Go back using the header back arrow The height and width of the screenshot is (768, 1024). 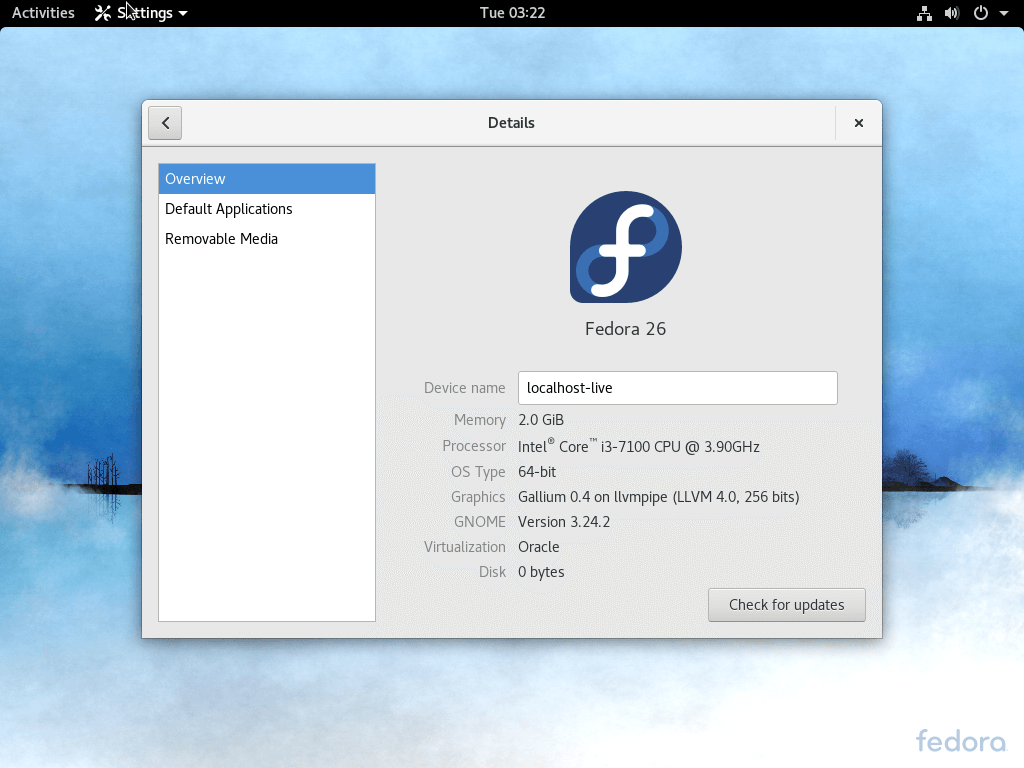[165, 123]
